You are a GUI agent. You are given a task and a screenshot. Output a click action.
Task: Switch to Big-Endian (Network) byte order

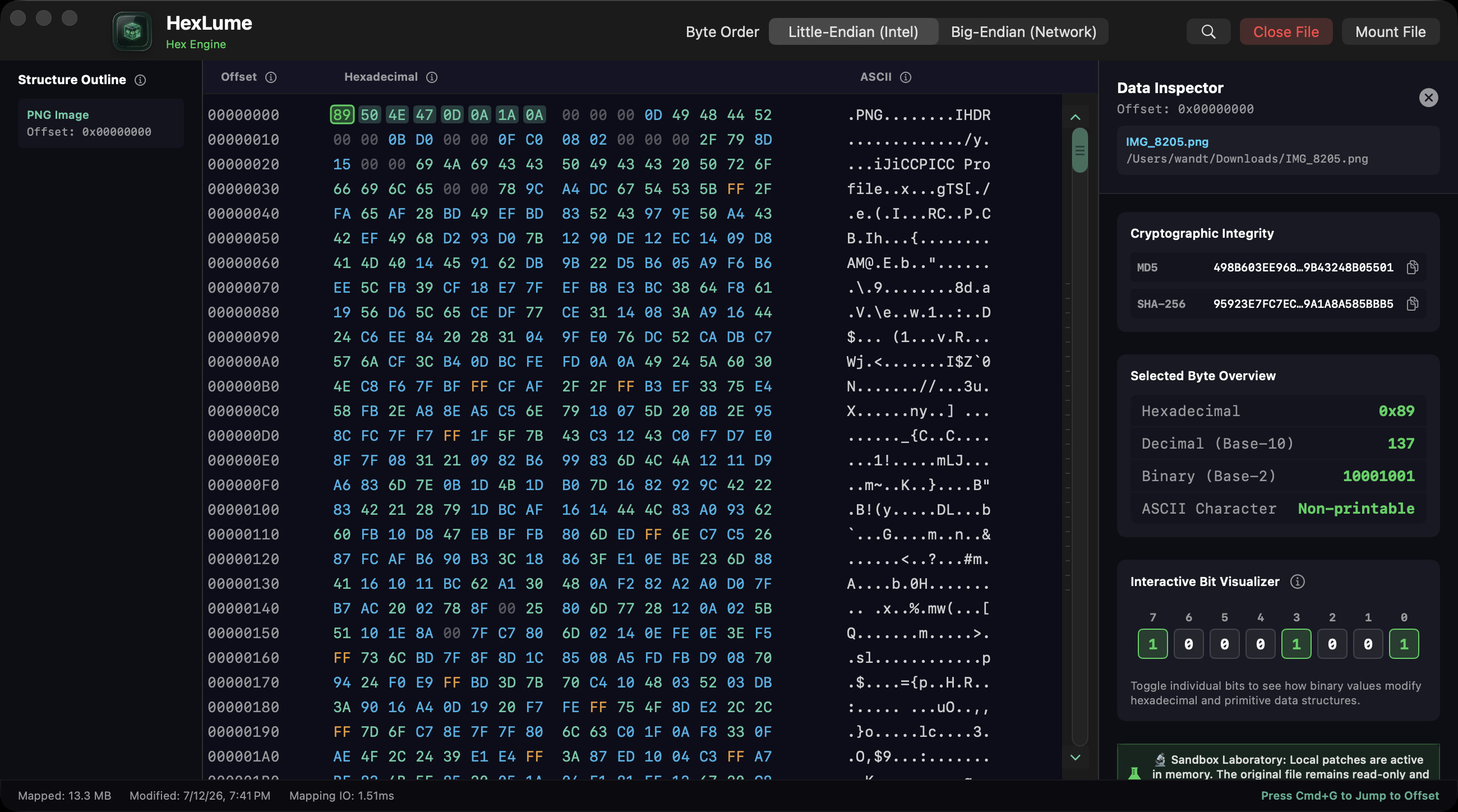coord(1023,32)
